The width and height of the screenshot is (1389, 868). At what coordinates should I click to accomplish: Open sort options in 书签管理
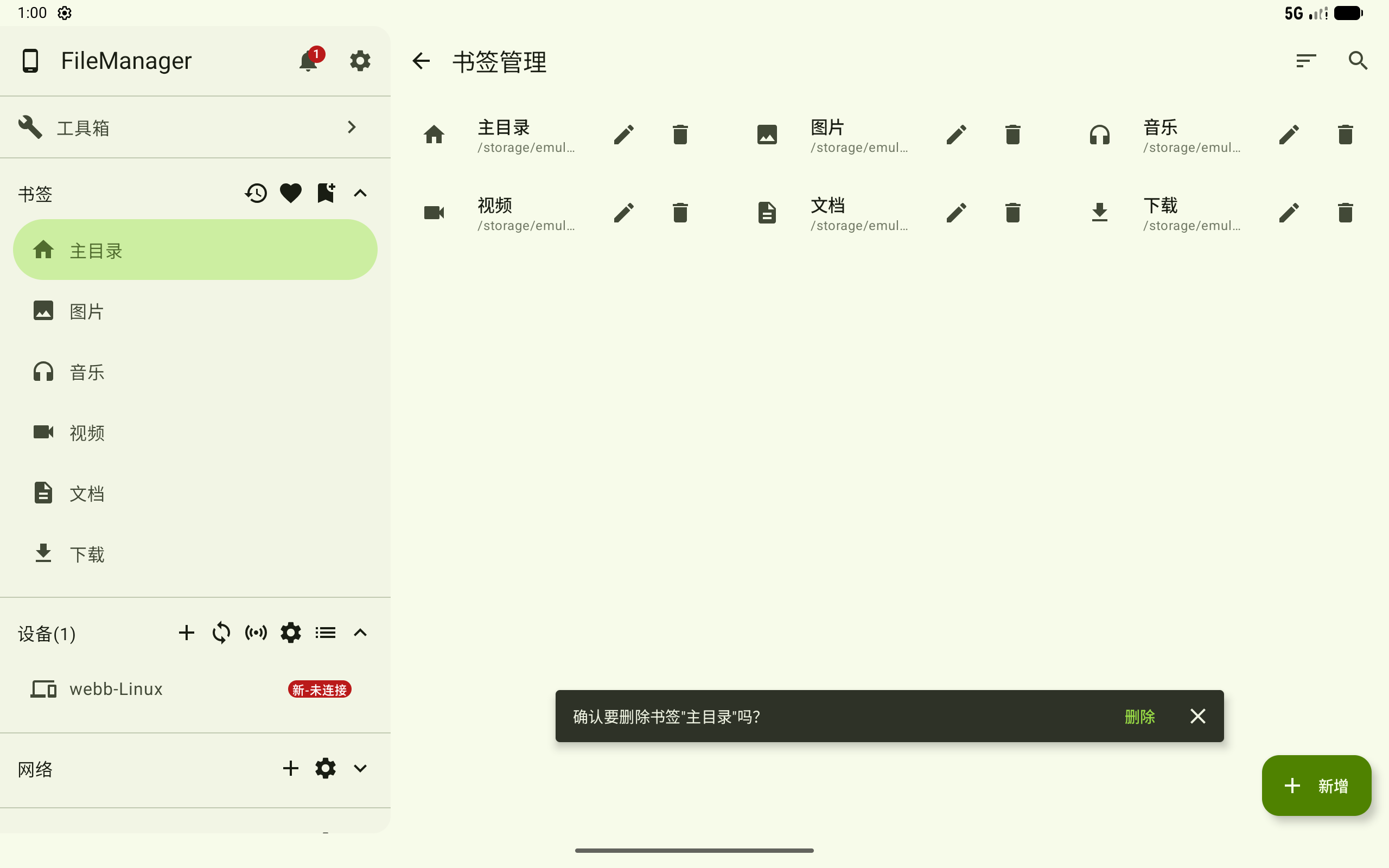click(x=1306, y=60)
